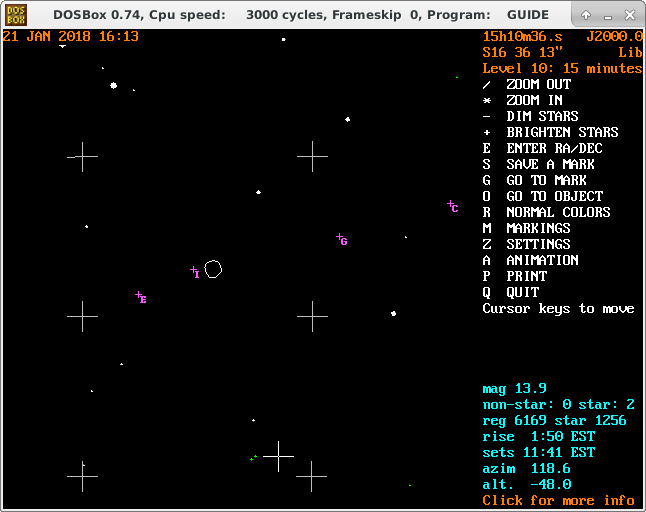
Task: Start ANIMATION from the menu
Action: [x=542, y=261]
